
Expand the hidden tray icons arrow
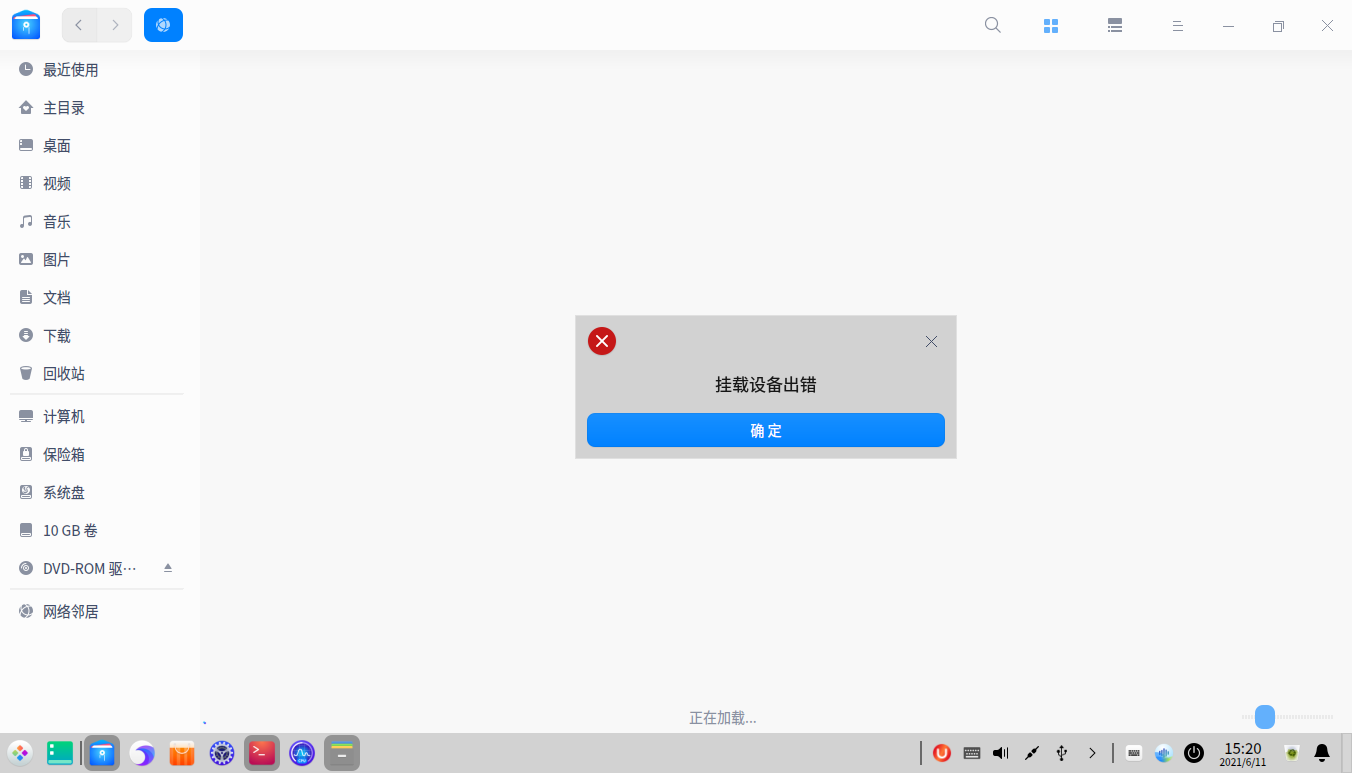[x=1092, y=753]
